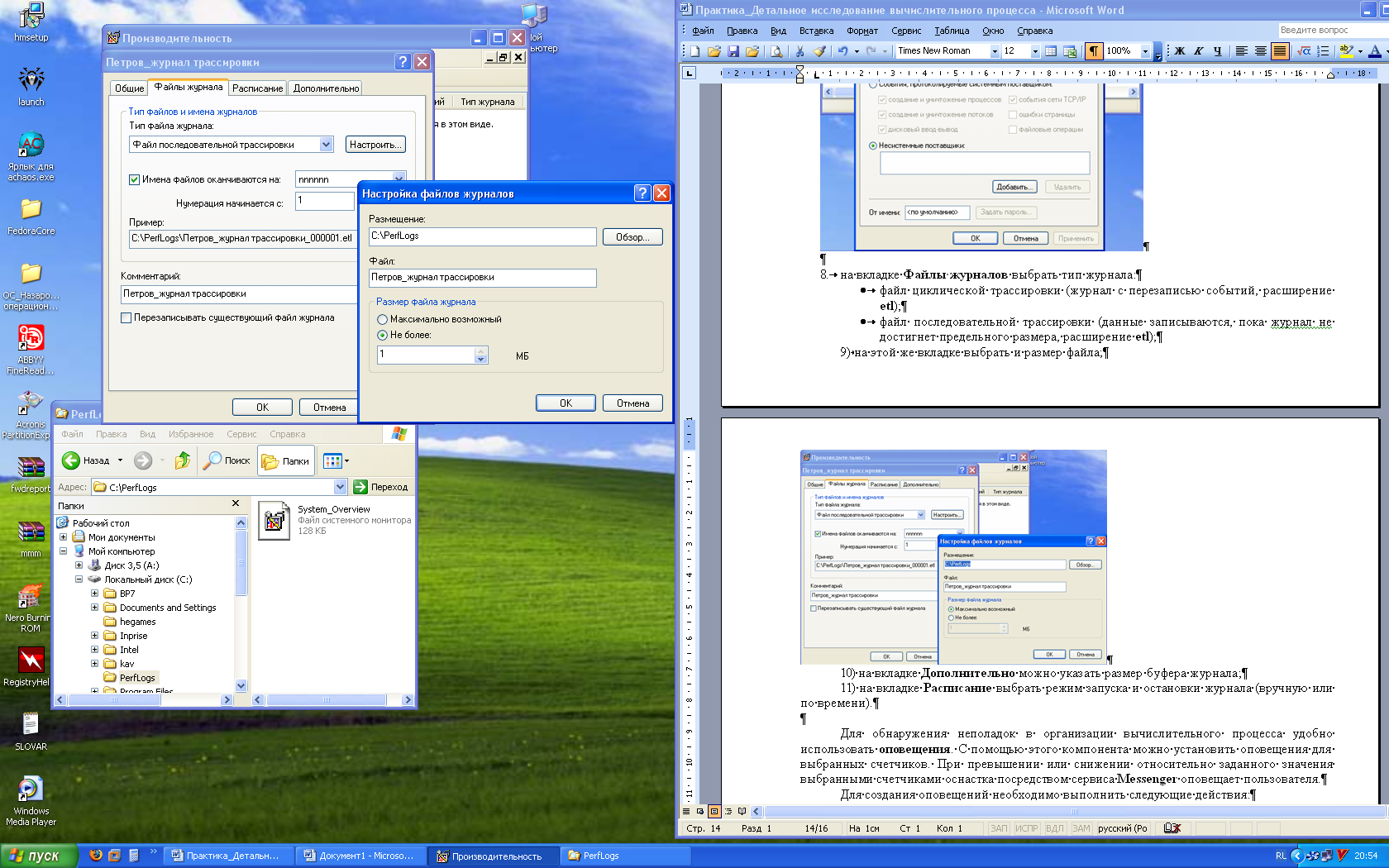Toggle the Folders (Папки) pane in Explorer

(x=285, y=460)
